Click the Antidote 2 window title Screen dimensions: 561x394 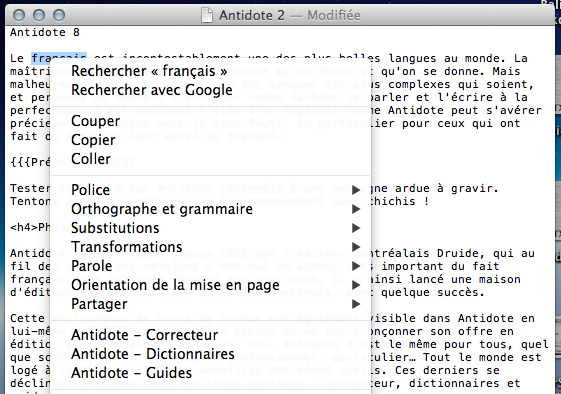point(252,15)
